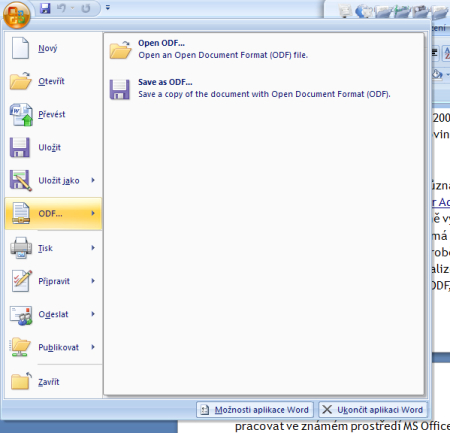Click the globe icon in the top-right toolbar
The width and height of the screenshot is (450, 433).
pyautogui.click(x=364, y=11)
